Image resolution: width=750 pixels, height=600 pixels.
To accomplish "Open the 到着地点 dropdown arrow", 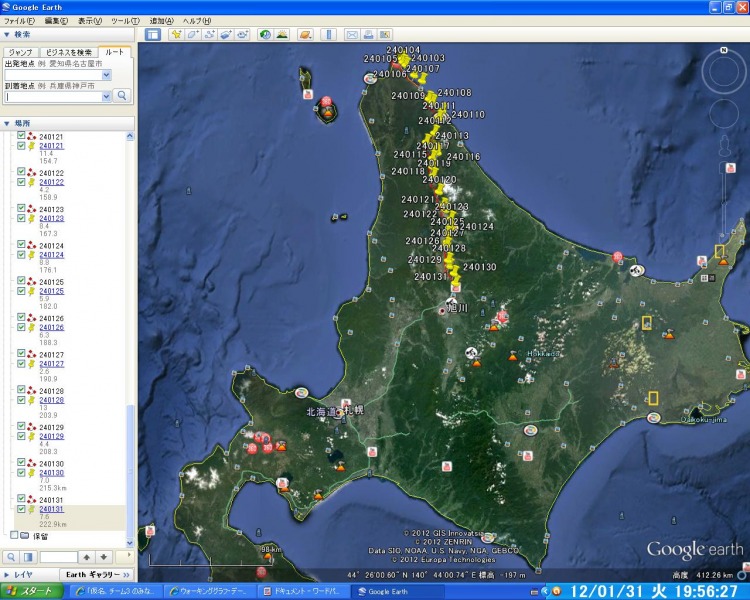I will point(106,96).
